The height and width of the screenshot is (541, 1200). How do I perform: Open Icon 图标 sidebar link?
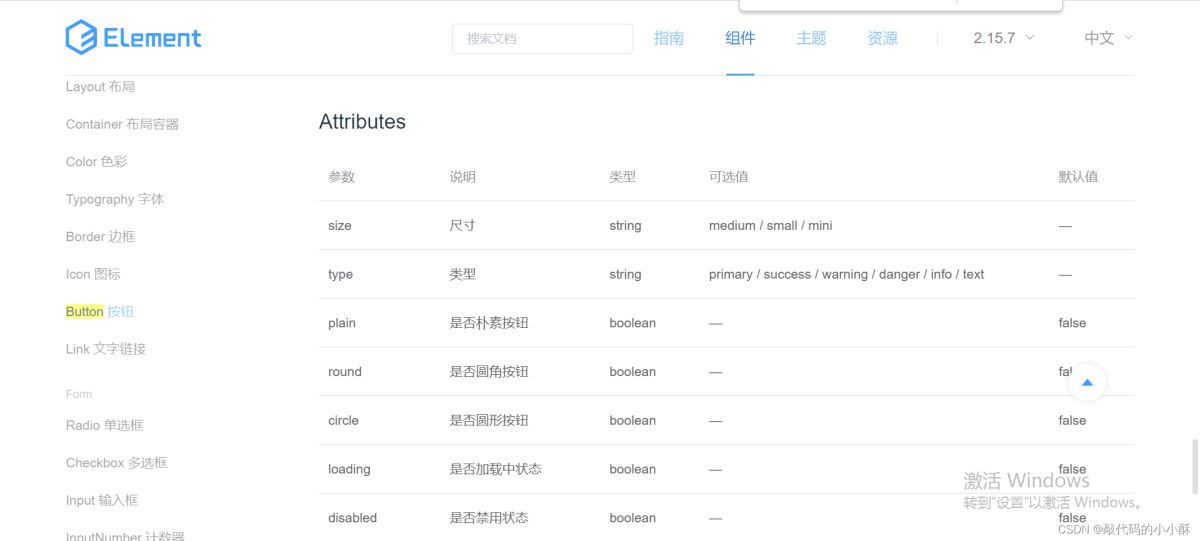click(93, 274)
